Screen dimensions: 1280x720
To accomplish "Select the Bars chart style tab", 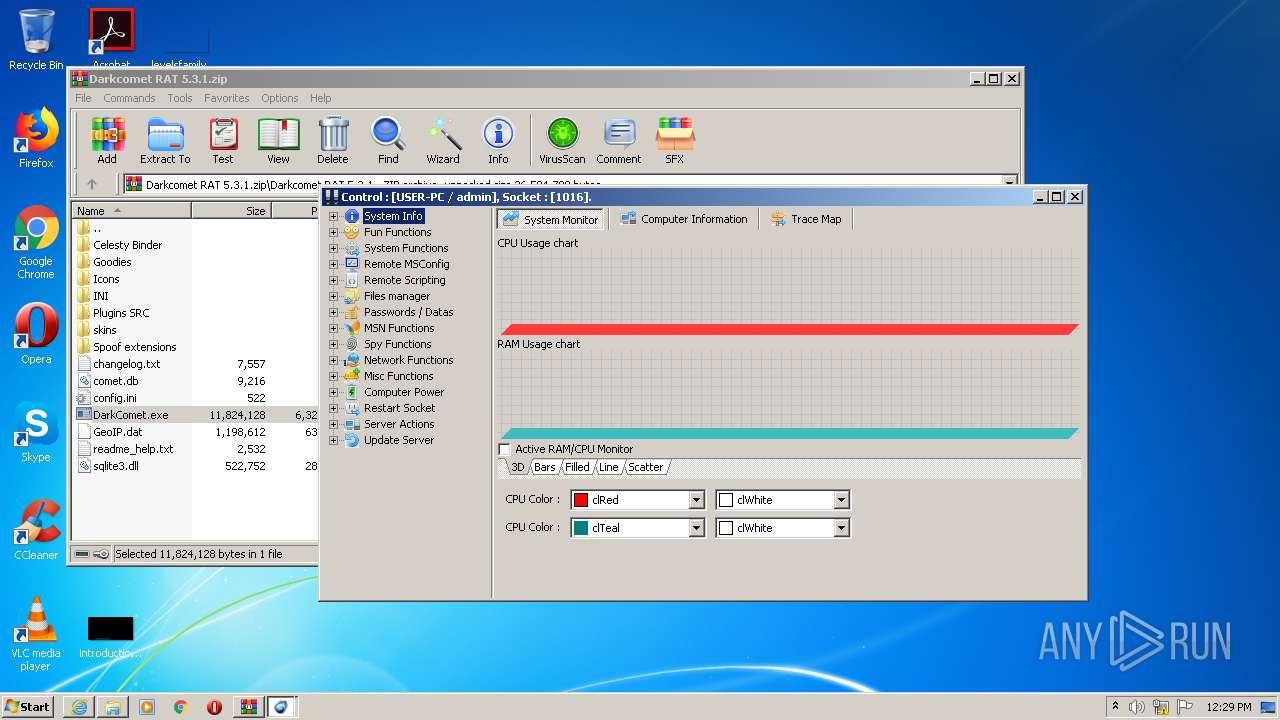I will 545,467.
